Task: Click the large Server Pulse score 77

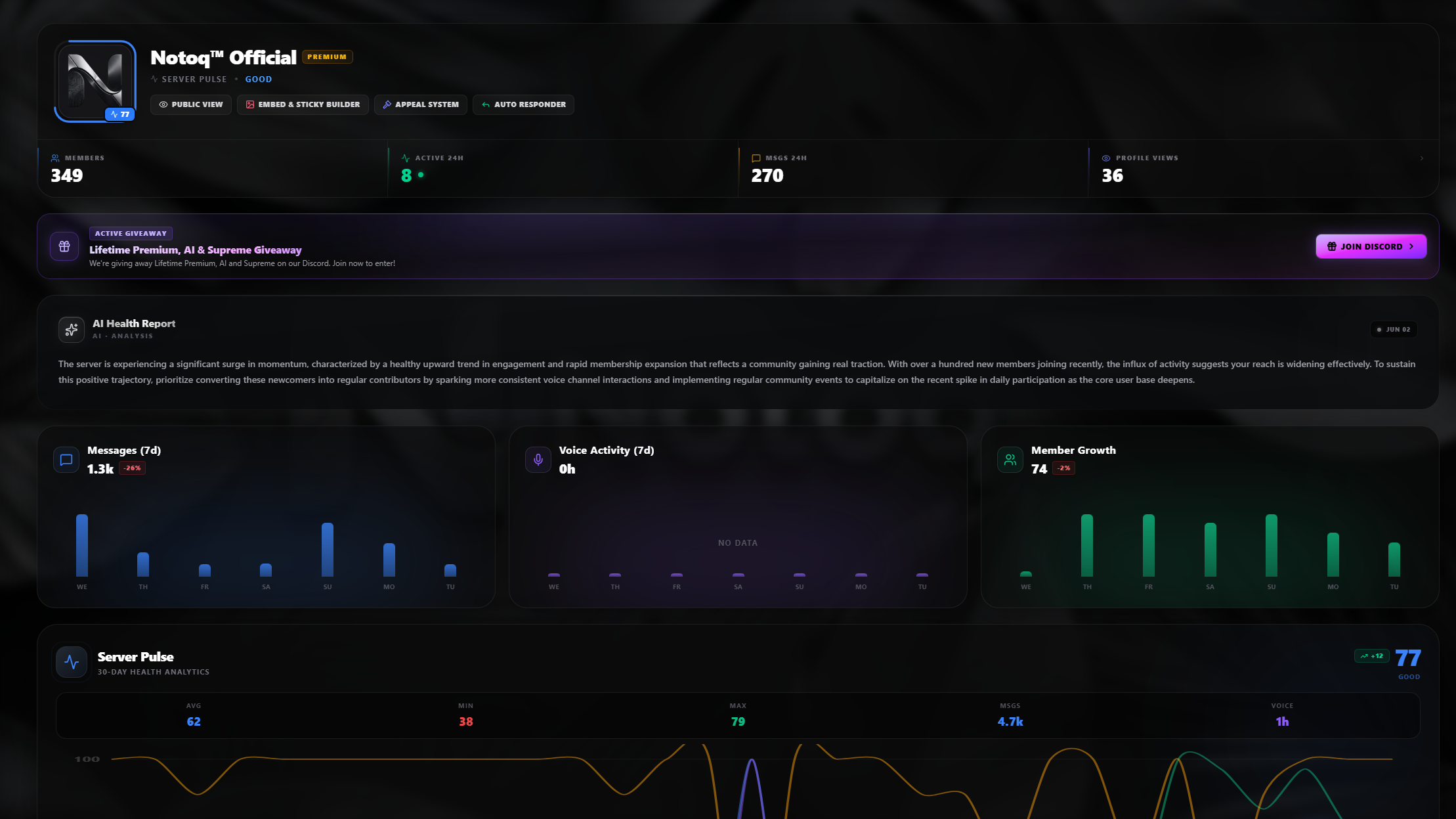Action: [x=1408, y=657]
